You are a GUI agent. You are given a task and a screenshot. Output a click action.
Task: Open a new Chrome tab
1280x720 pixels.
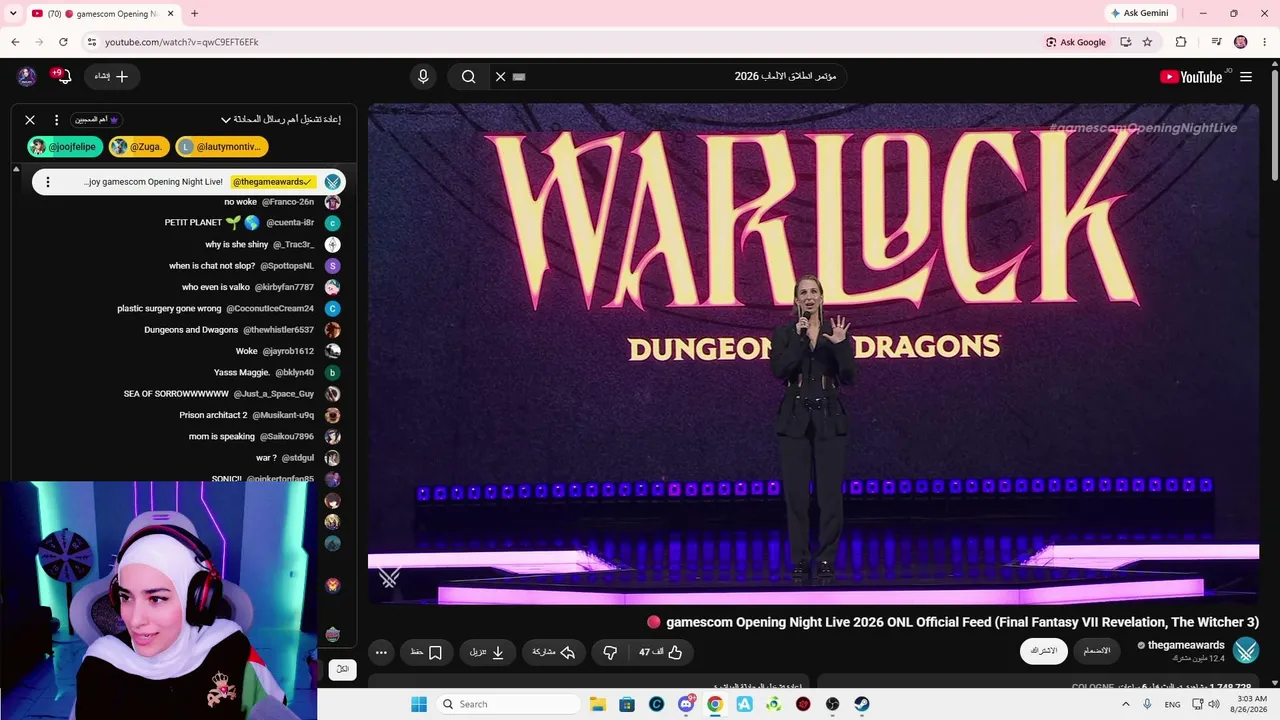194,14
